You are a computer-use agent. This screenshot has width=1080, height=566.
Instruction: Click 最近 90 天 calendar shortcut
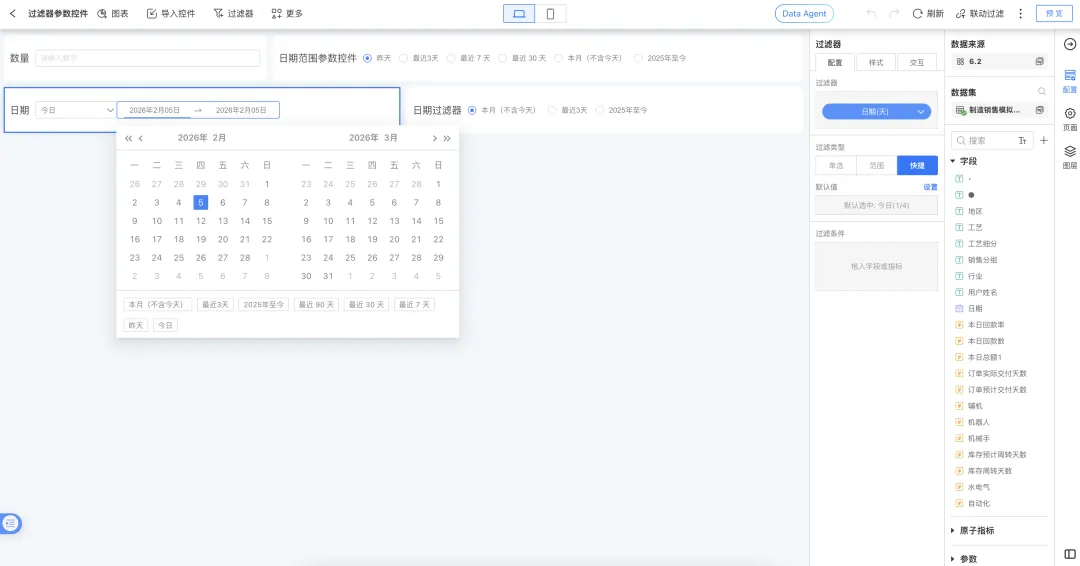pos(316,304)
